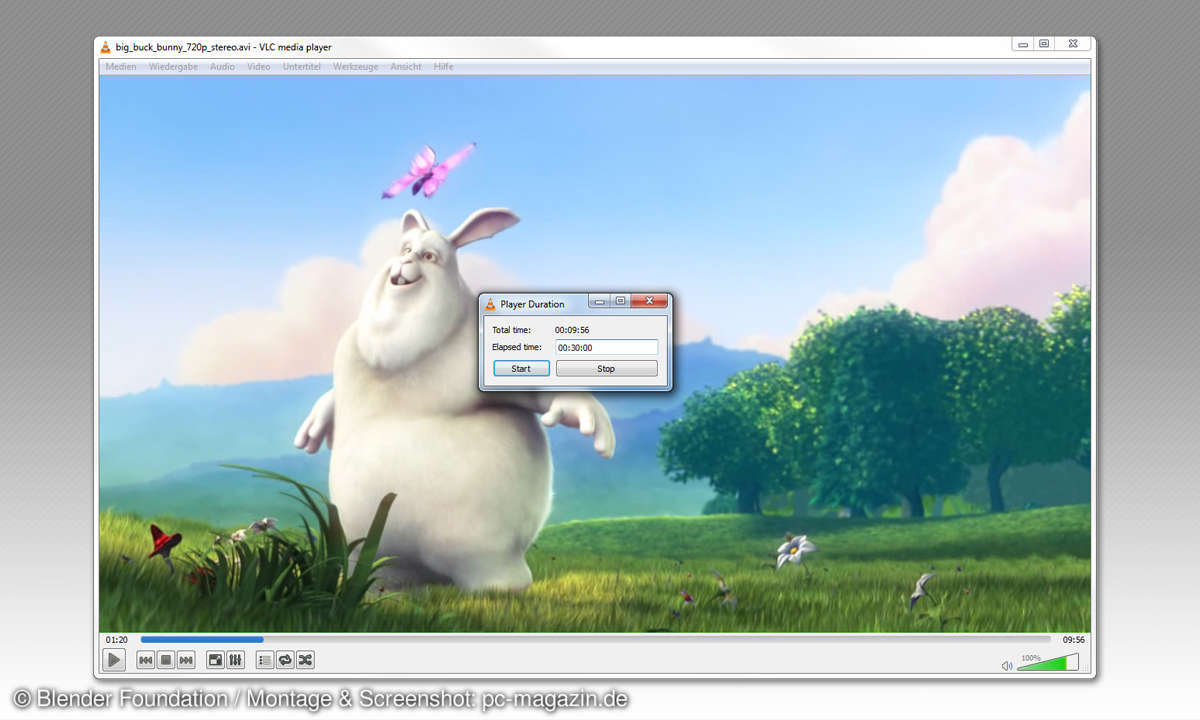The height and width of the screenshot is (720, 1200).
Task: Click VLC cone icon in main title bar
Action: click(x=106, y=47)
